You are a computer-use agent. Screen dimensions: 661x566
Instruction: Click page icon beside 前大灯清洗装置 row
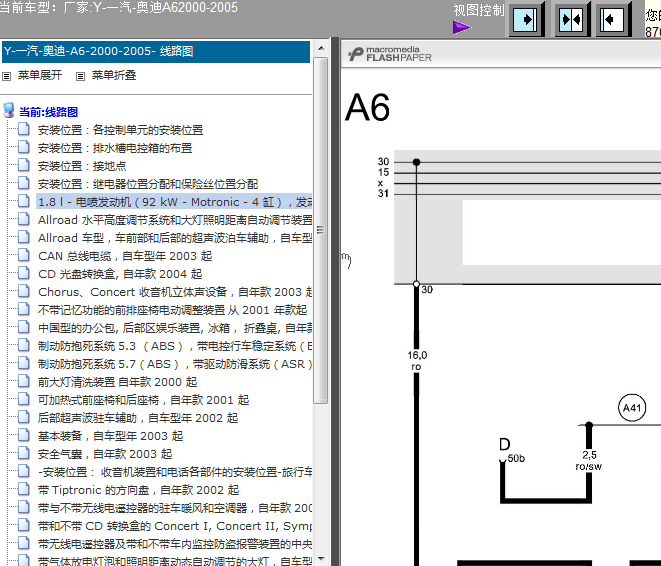pos(24,381)
